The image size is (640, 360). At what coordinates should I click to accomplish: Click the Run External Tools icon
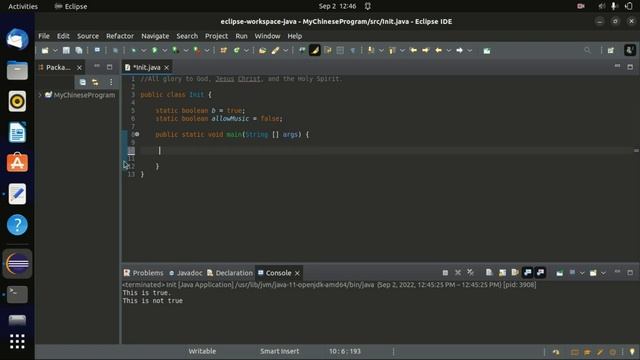tap(197, 51)
